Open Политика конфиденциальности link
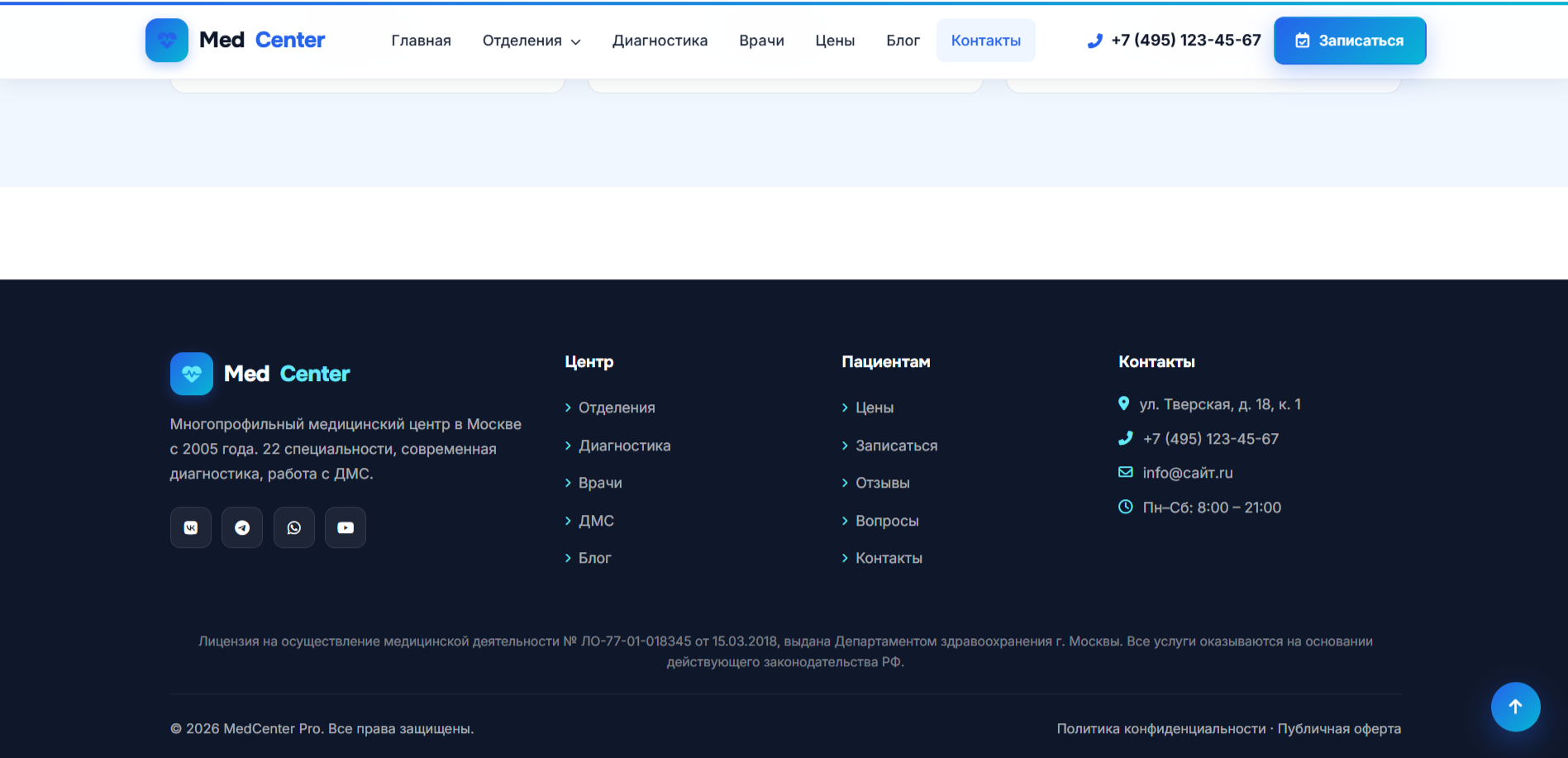This screenshot has height=758, width=1568. point(1161,728)
